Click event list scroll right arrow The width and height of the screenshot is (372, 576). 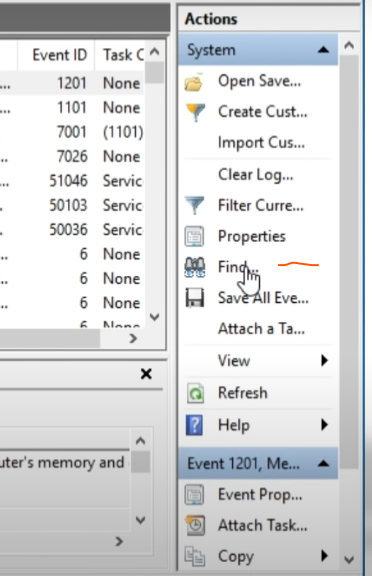pos(133,338)
